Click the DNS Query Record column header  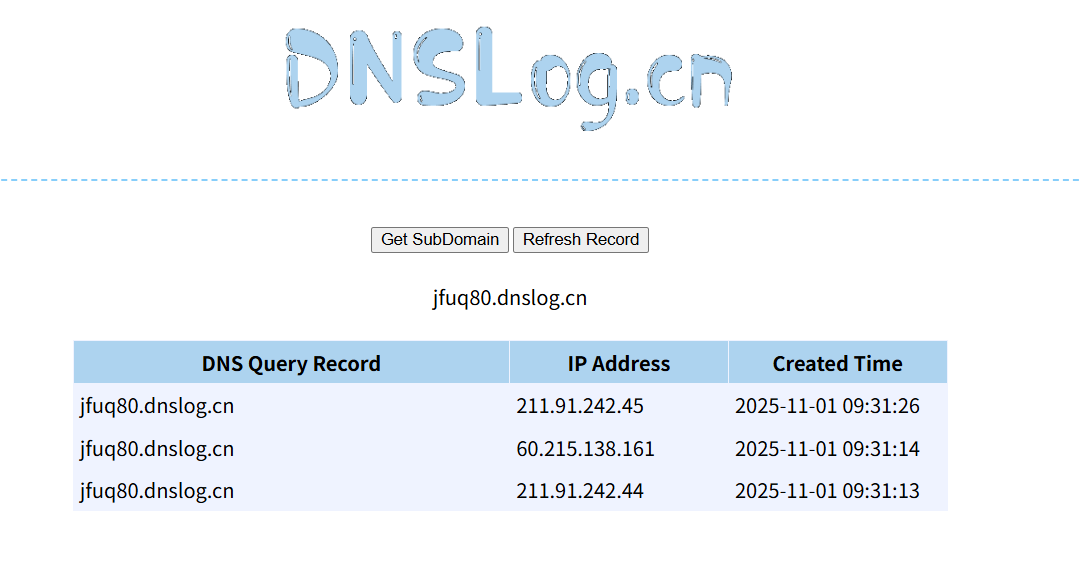point(291,363)
